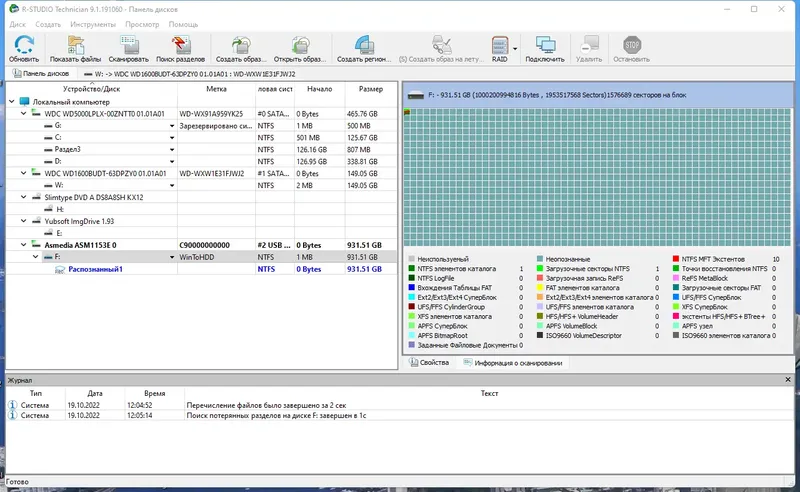Collapse Asmedia ASM1153E node
Image resolution: width=800 pixels, height=492 pixels.
(x=23, y=245)
